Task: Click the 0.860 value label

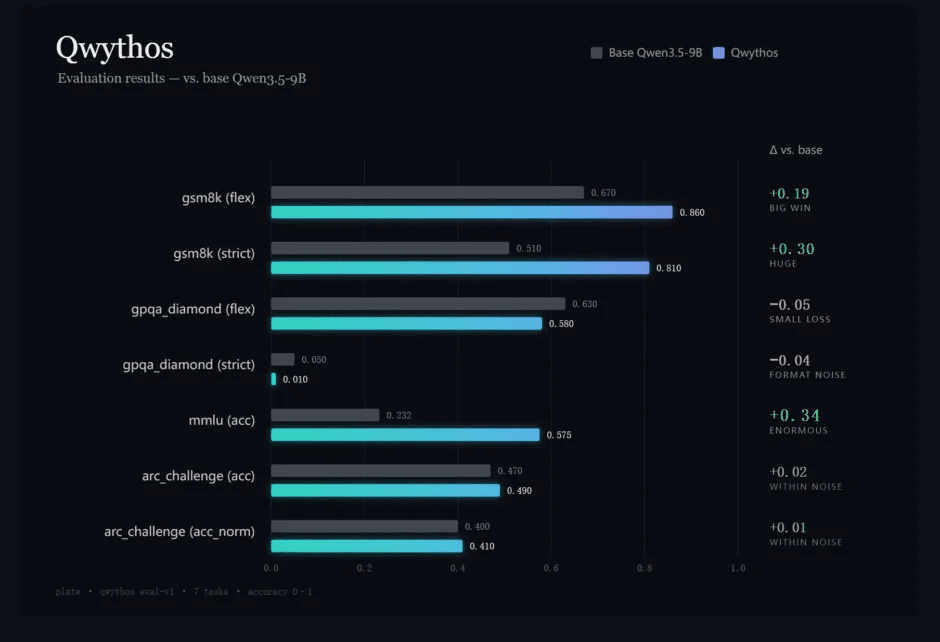Action: tap(692, 212)
